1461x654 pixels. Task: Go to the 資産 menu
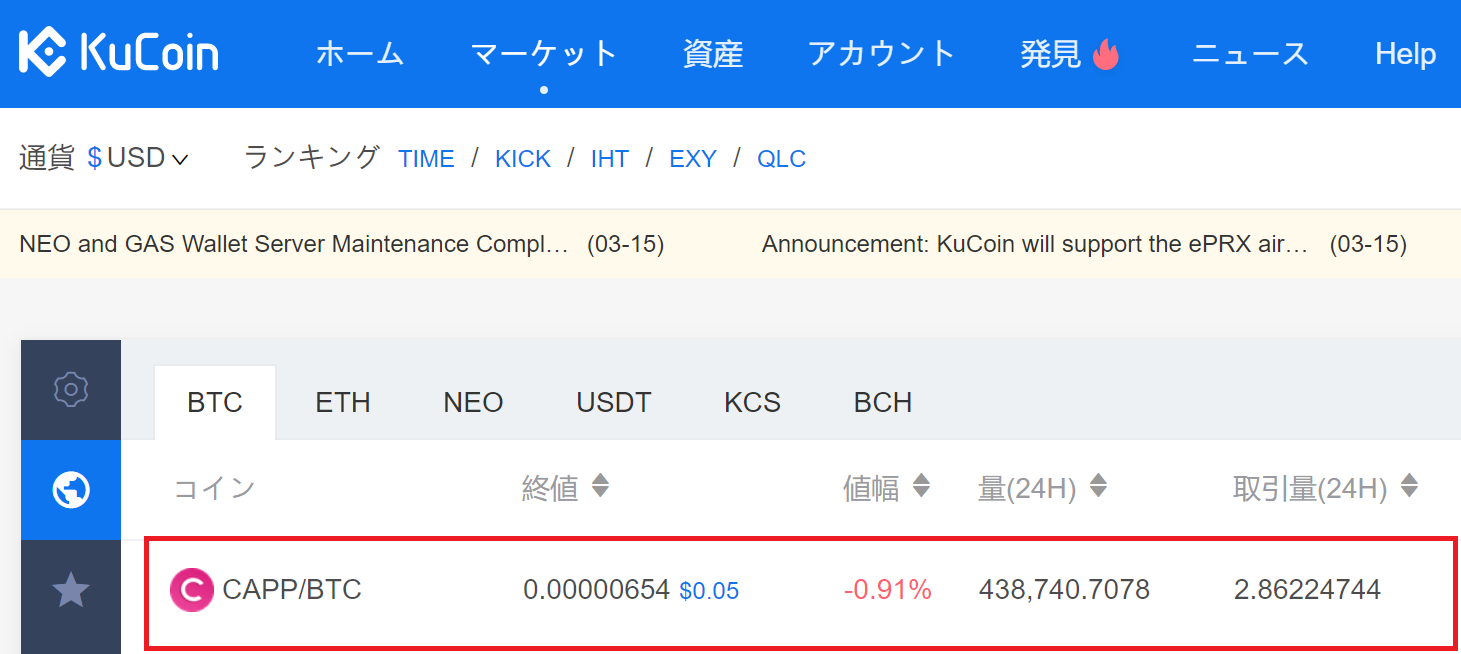713,54
